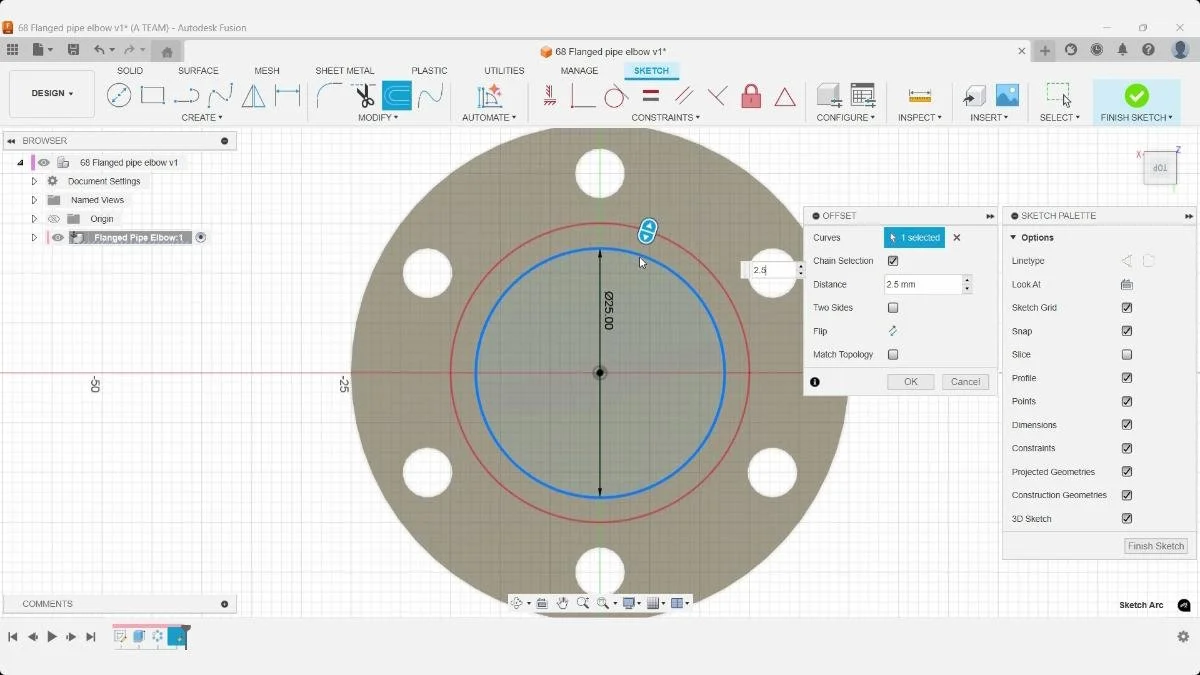Click the highlighted Offset tool icon
This screenshot has height=675, width=1200.
pyautogui.click(x=397, y=96)
